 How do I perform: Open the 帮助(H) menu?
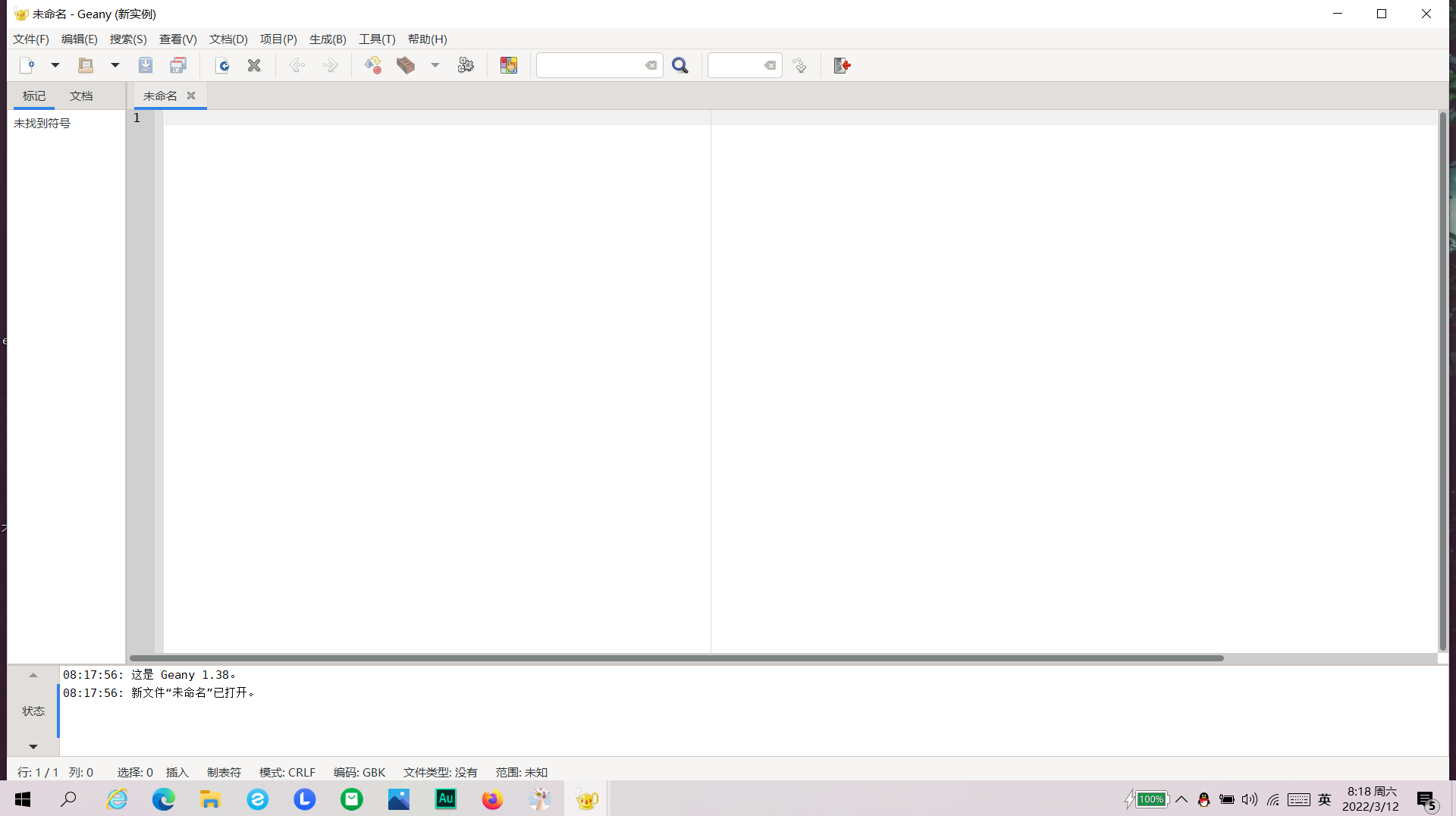pyautogui.click(x=428, y=39)
